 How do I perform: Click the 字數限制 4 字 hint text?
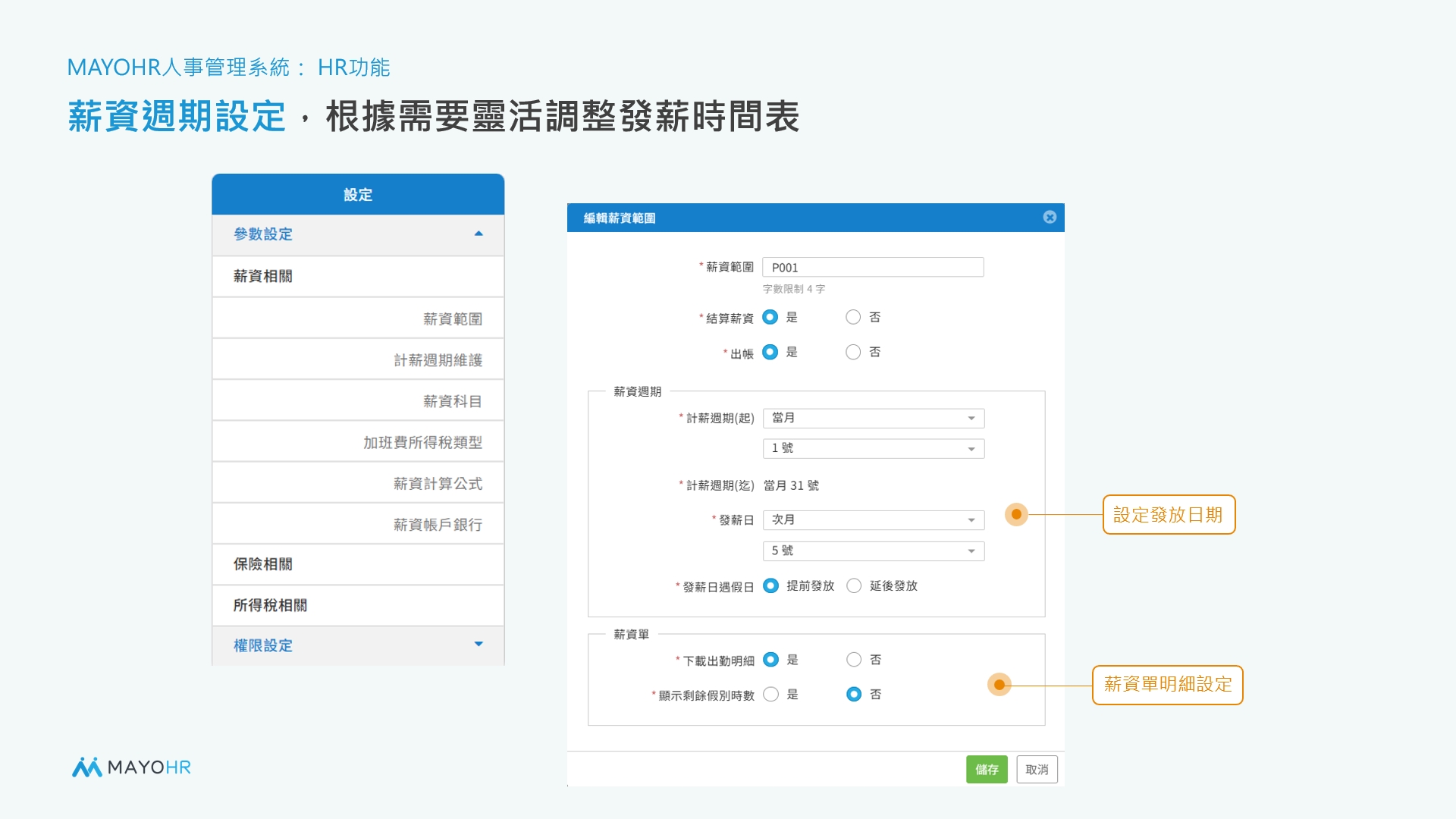point(794,289)
